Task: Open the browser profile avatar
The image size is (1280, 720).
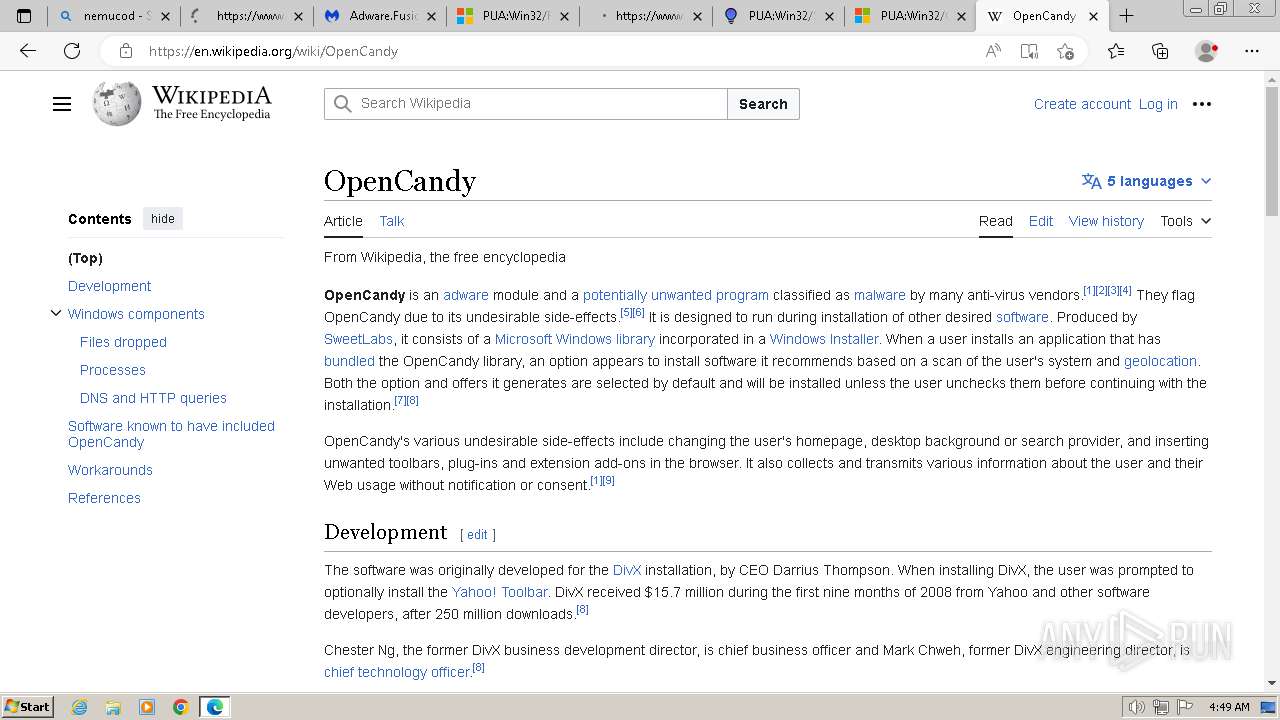Action: (x=1206, y=51)
